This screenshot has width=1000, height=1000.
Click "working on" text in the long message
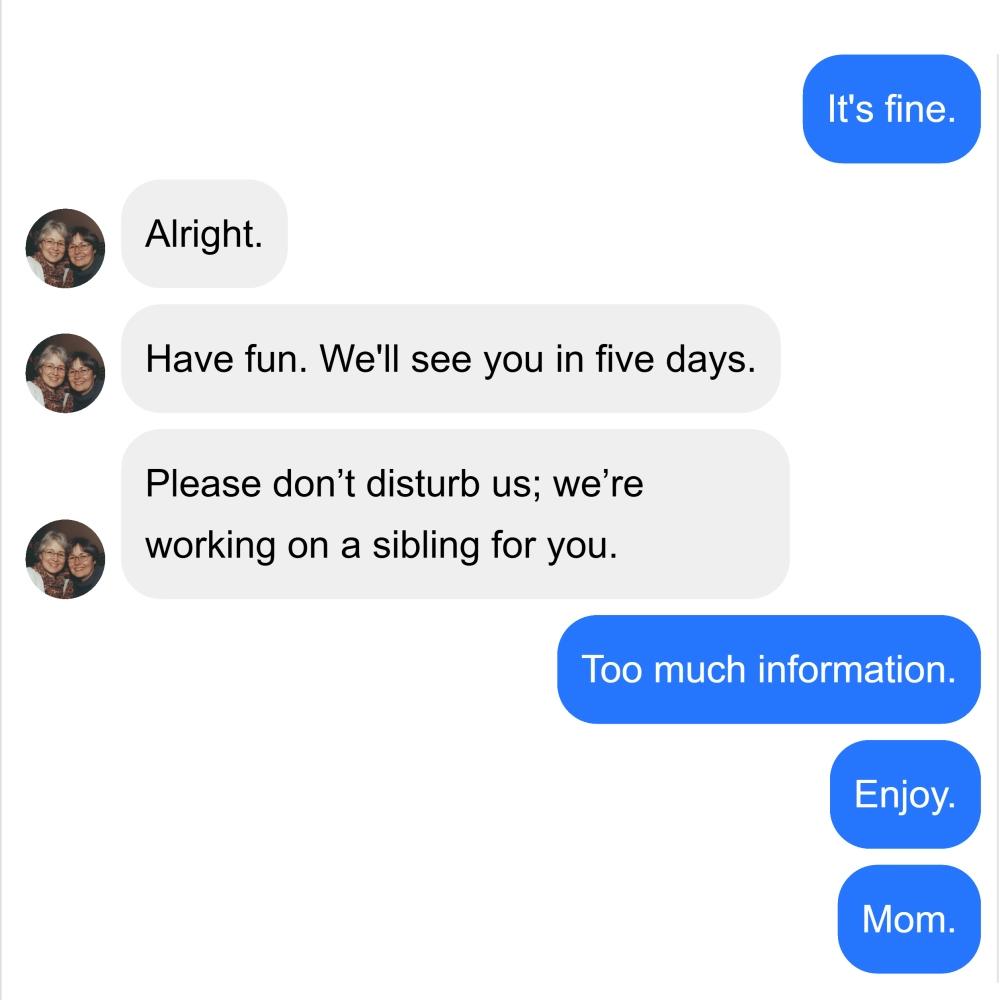click(x=238, y=547)
